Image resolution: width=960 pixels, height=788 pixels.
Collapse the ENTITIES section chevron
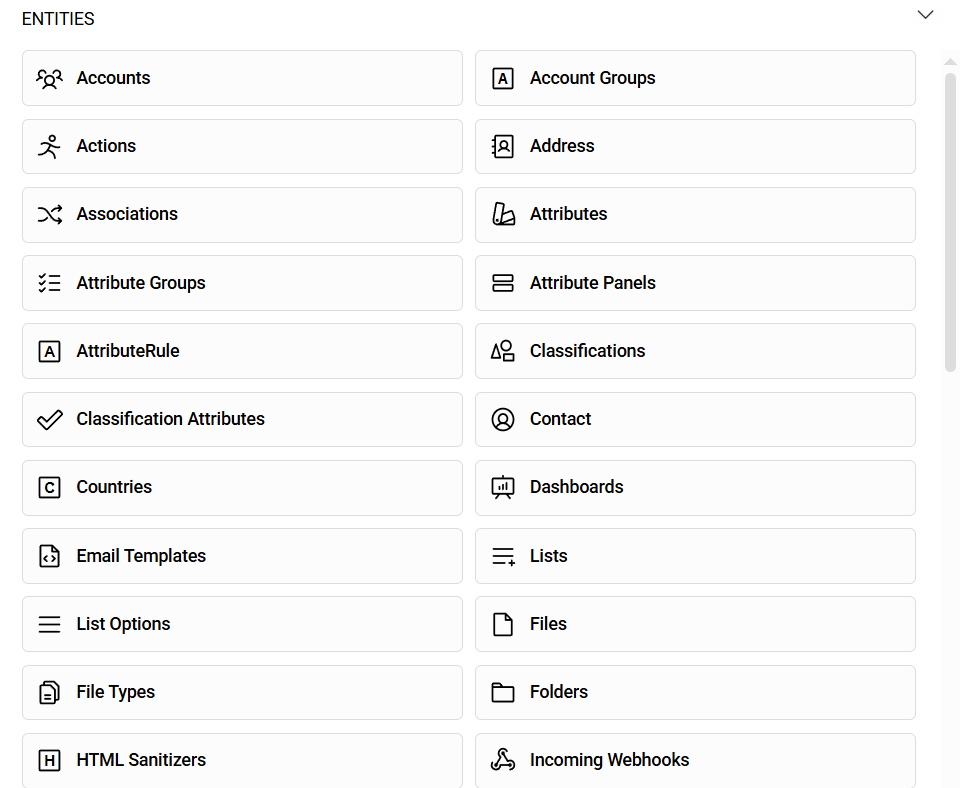[925, 15]
